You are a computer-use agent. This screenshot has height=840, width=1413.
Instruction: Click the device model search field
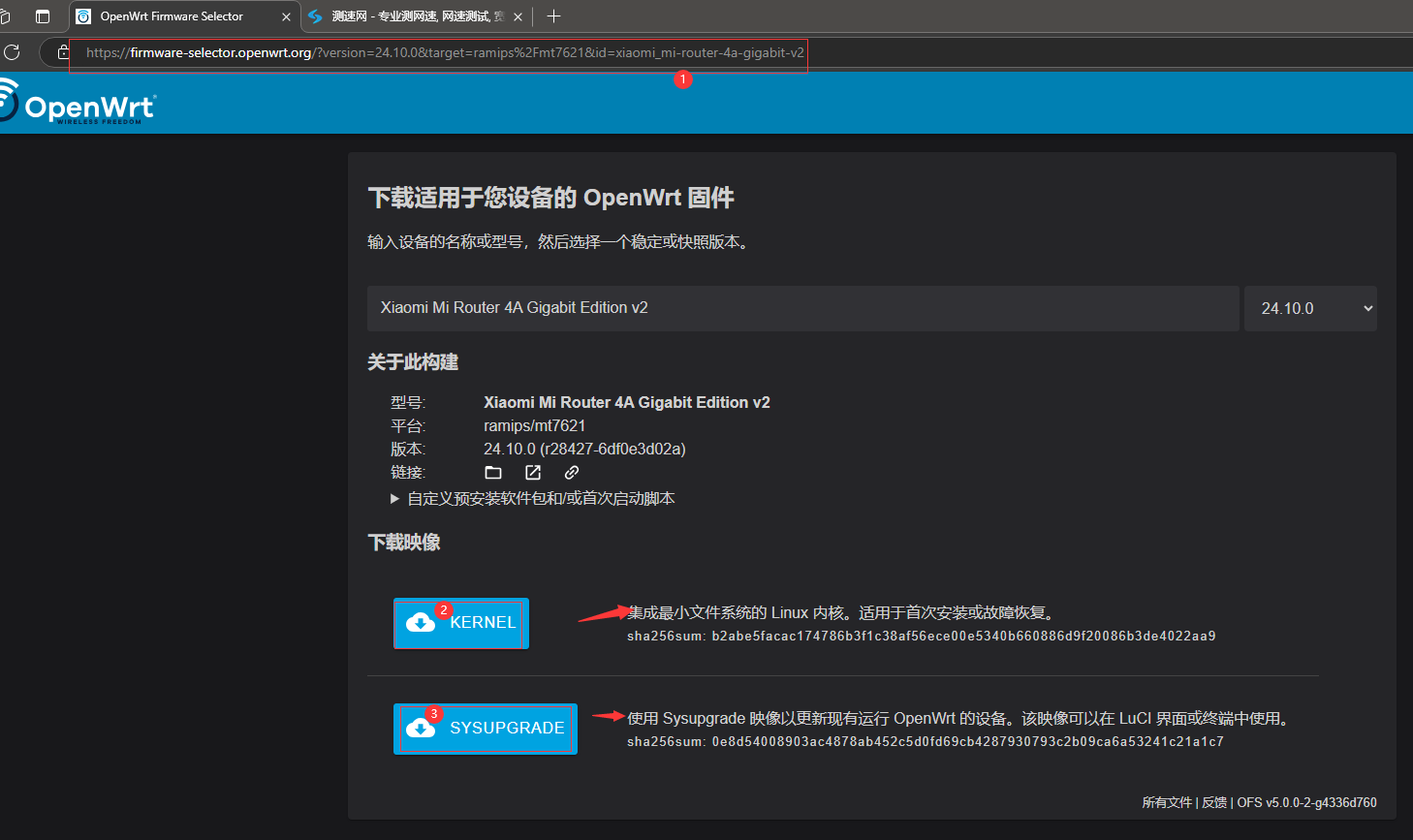[802, 308]
